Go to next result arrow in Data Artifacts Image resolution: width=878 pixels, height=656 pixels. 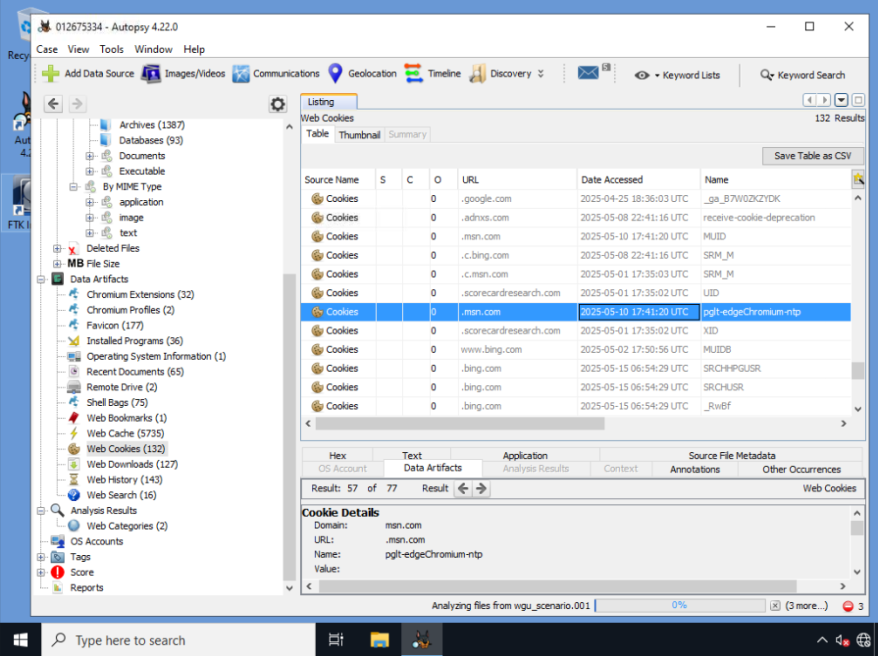click(481, 488)
